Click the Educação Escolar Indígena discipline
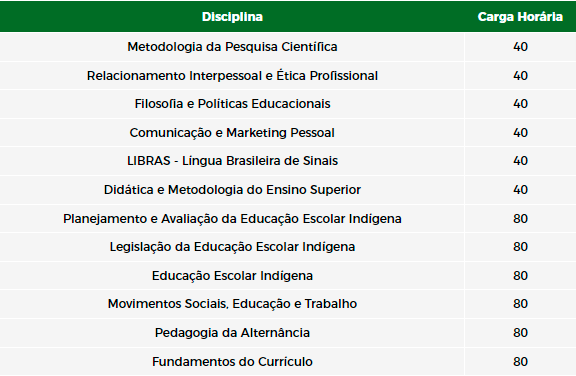The height and width of the screenshot is (376, 576). 232,276
